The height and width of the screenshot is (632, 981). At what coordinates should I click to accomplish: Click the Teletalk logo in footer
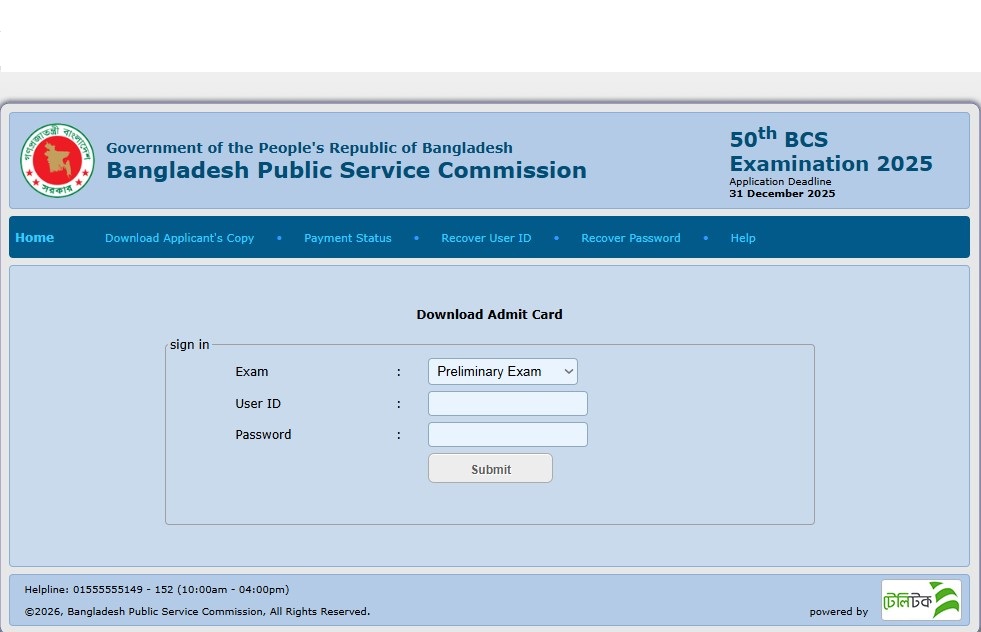pyautogui.click(x=920, y=600)
